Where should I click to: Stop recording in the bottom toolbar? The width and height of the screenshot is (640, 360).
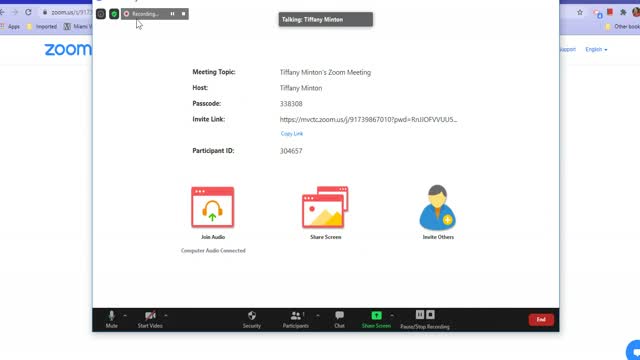click(430, 315)
